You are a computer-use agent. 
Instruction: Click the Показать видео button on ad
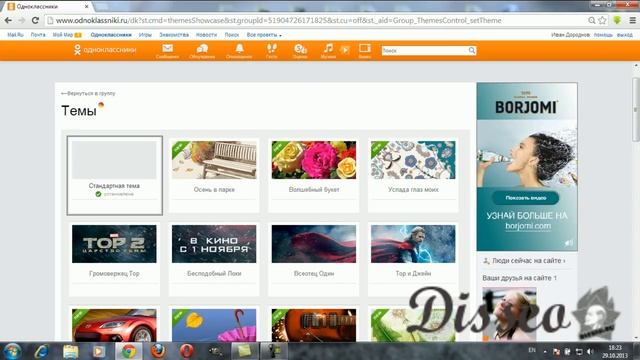526,198
